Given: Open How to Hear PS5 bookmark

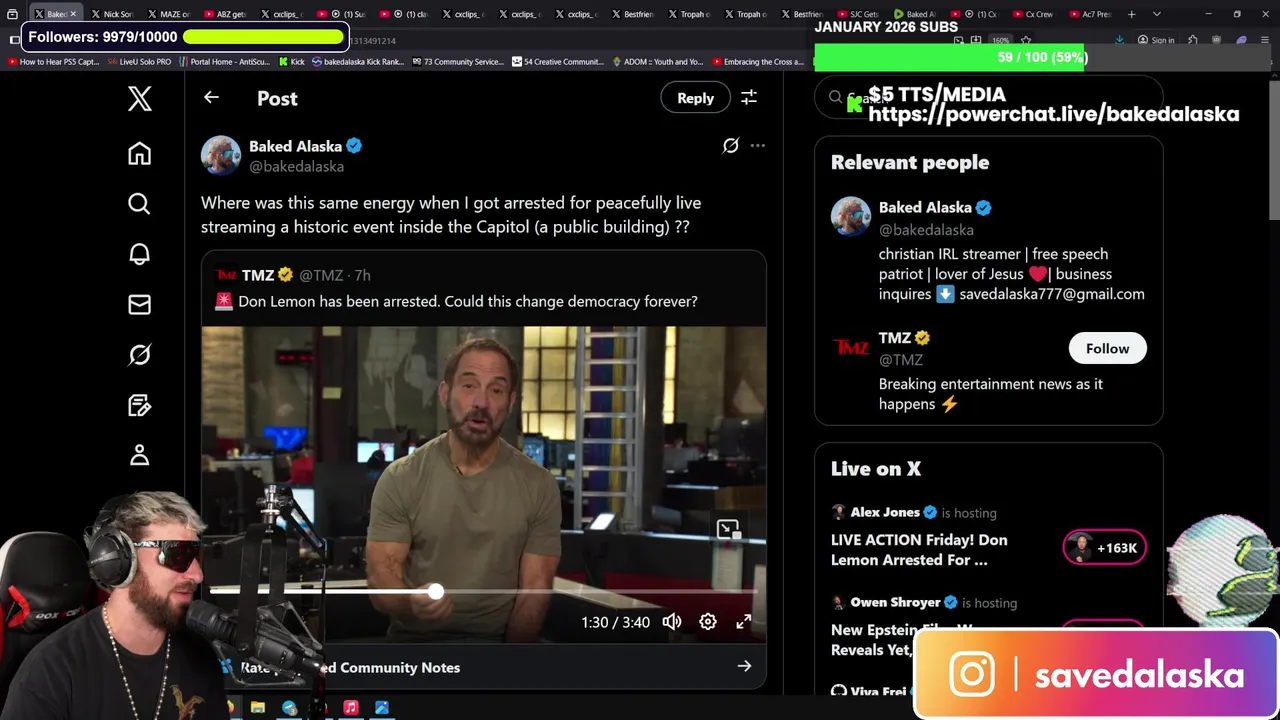Looking at the screenshot, I should pos(54,61).
